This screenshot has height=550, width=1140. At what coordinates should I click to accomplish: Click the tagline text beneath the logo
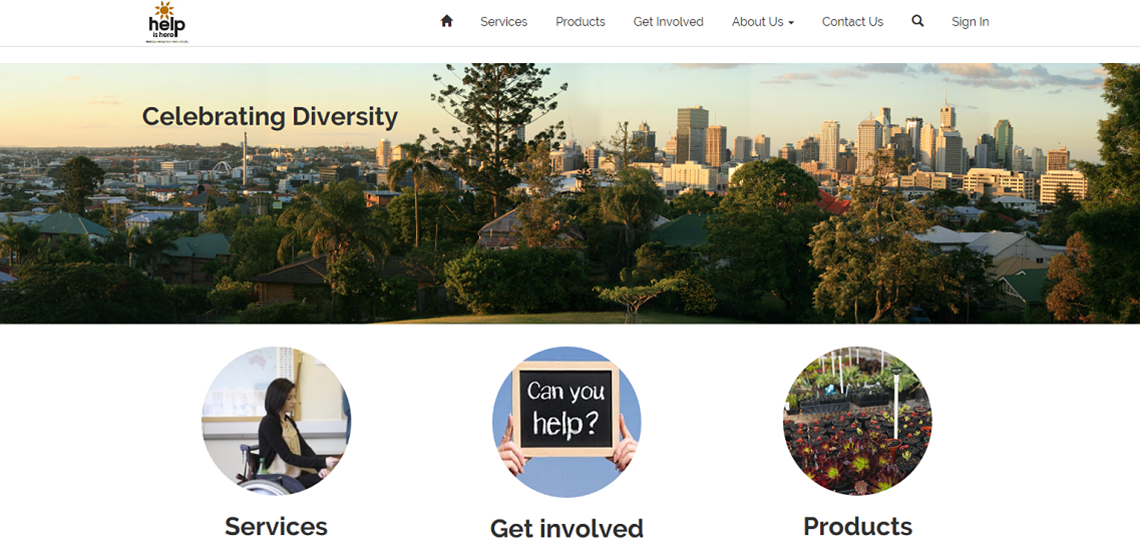[166, 42]
